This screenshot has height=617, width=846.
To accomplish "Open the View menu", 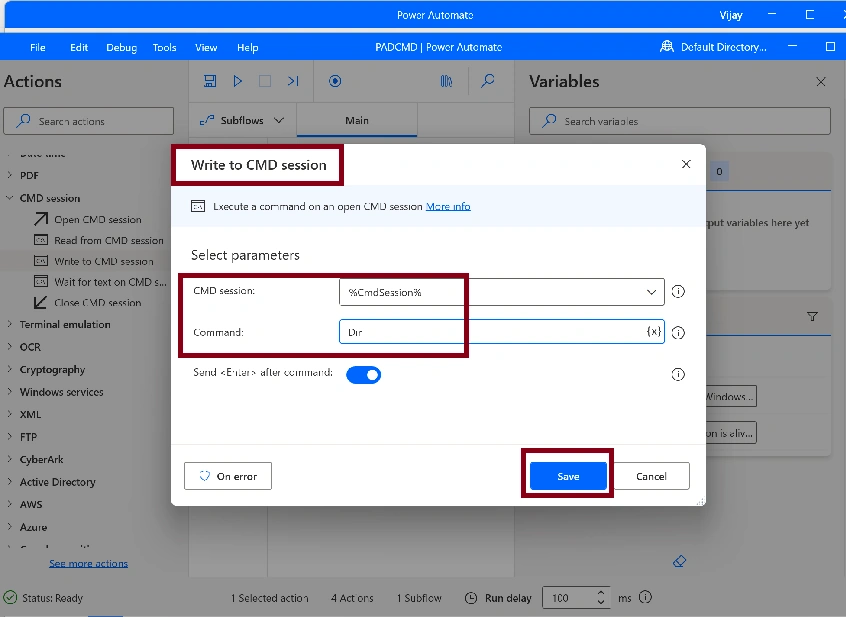I will (x=206, y=47).
